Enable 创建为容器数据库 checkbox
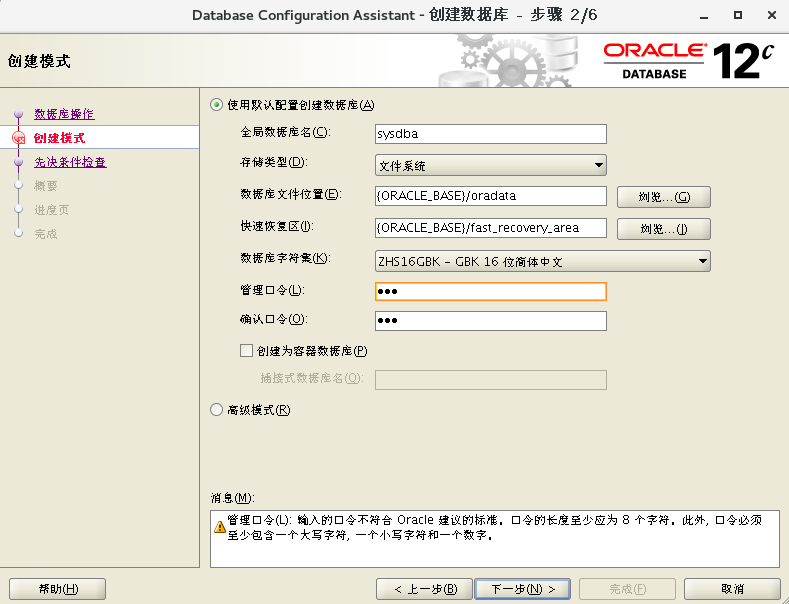The width and height of the screenshot is (789, 604). [246, 351]
